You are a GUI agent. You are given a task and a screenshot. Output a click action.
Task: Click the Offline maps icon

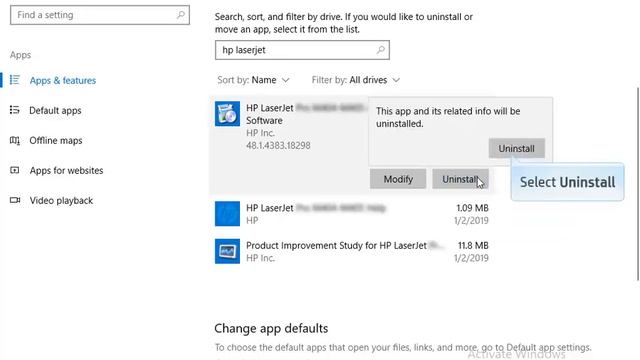15,140
